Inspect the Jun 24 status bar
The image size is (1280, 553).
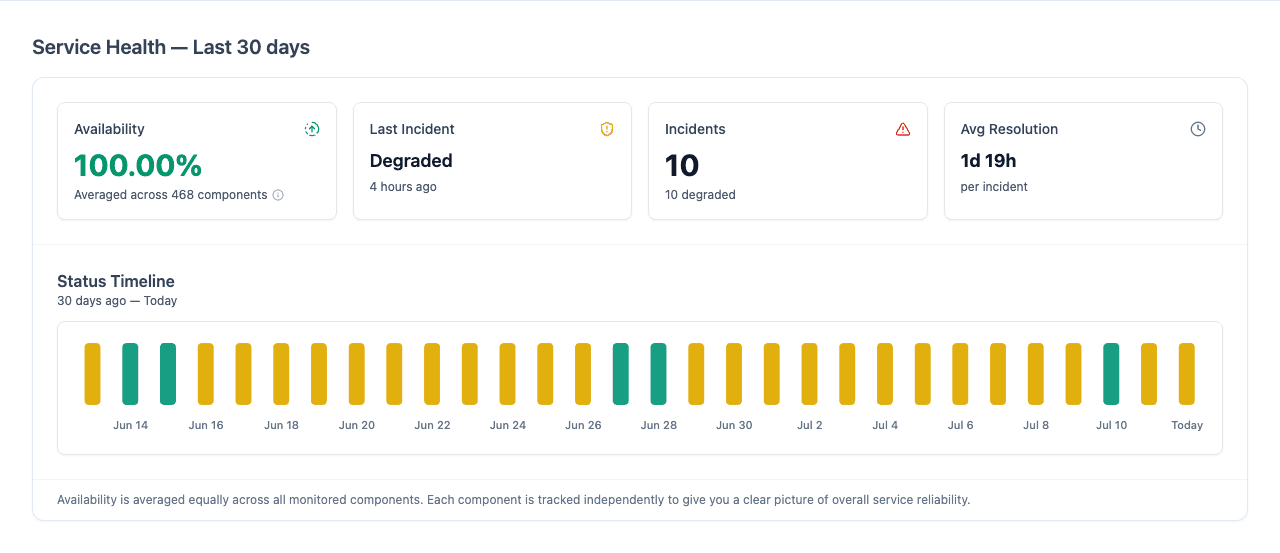508,374
